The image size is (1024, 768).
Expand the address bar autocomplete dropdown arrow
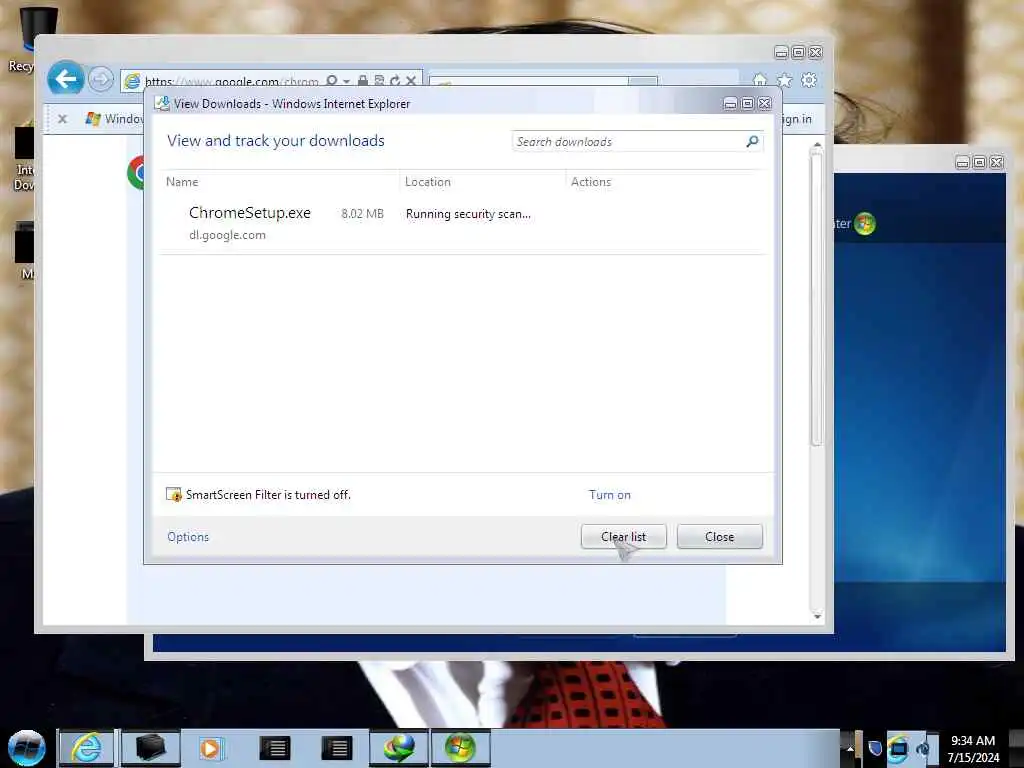(347, 81)
